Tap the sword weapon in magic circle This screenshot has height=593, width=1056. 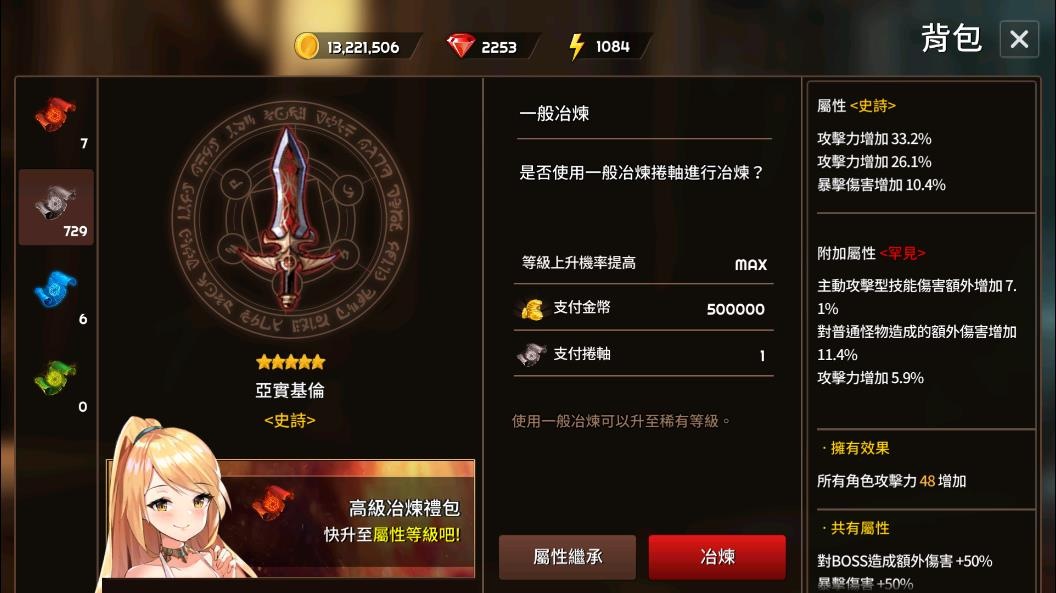[x=290, y=219]
